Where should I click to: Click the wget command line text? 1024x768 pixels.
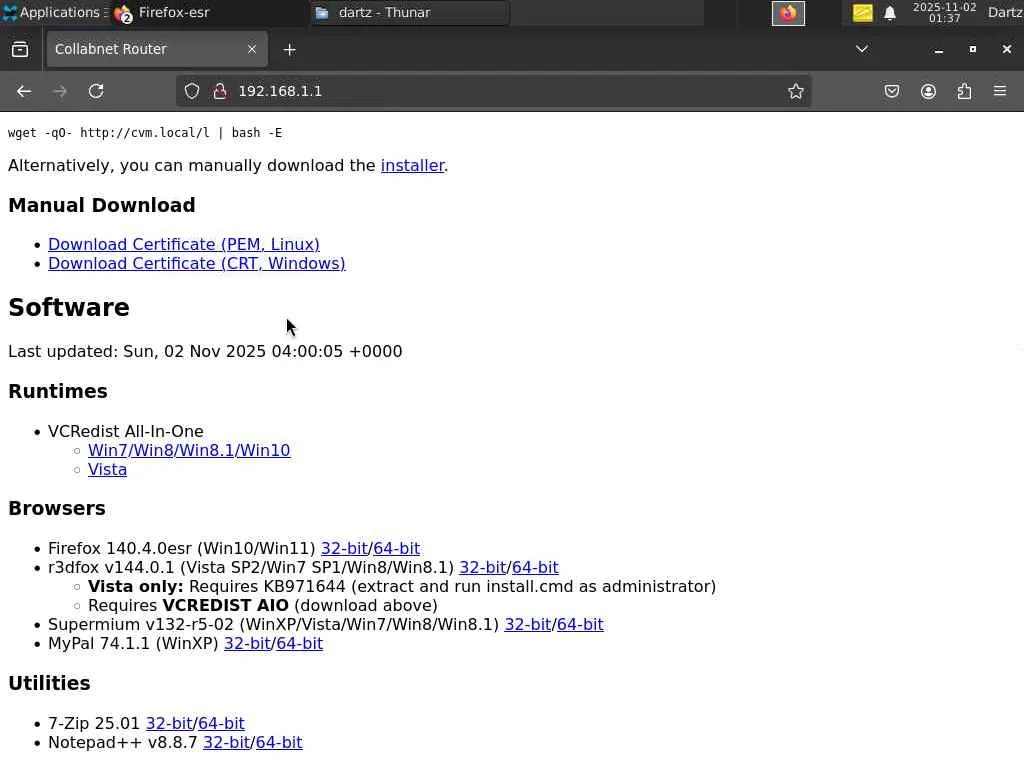[x=145, y=133]
